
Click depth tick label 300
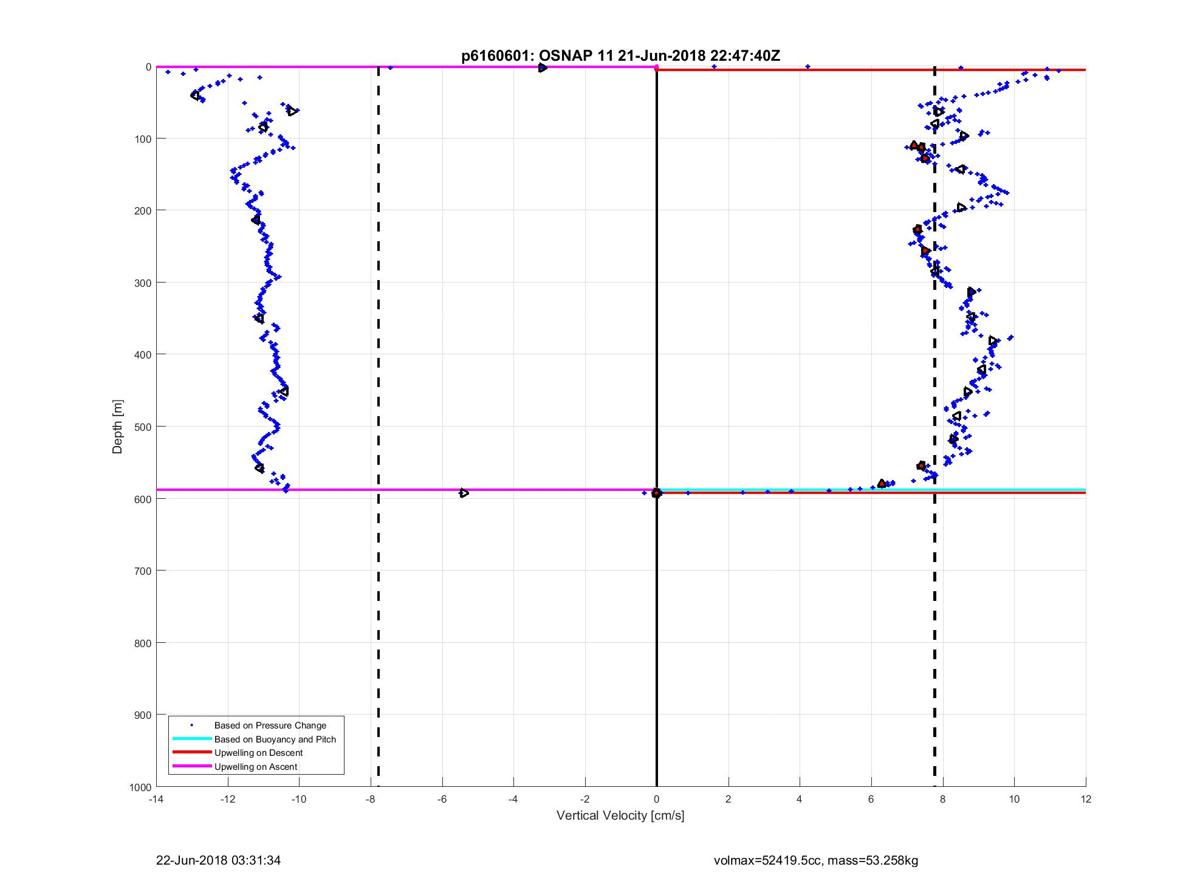click(143, 283)
